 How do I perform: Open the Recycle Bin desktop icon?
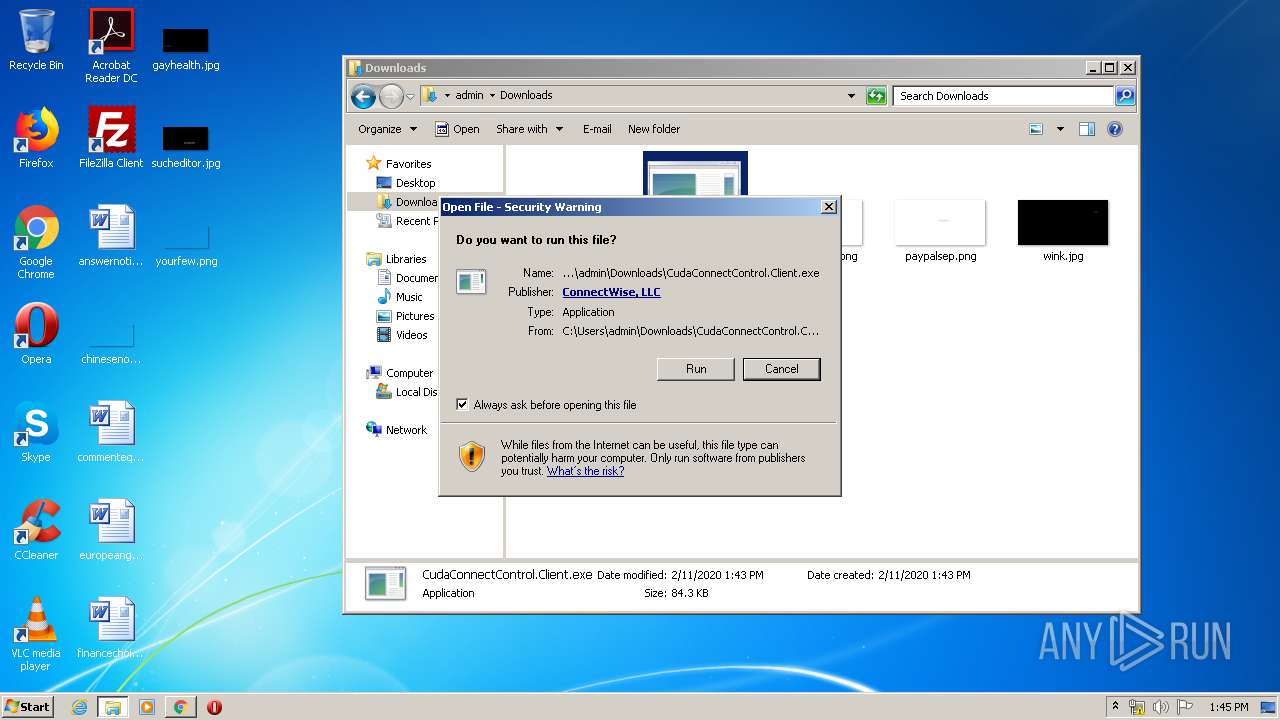pyautogui.click(x=36, y=40)
